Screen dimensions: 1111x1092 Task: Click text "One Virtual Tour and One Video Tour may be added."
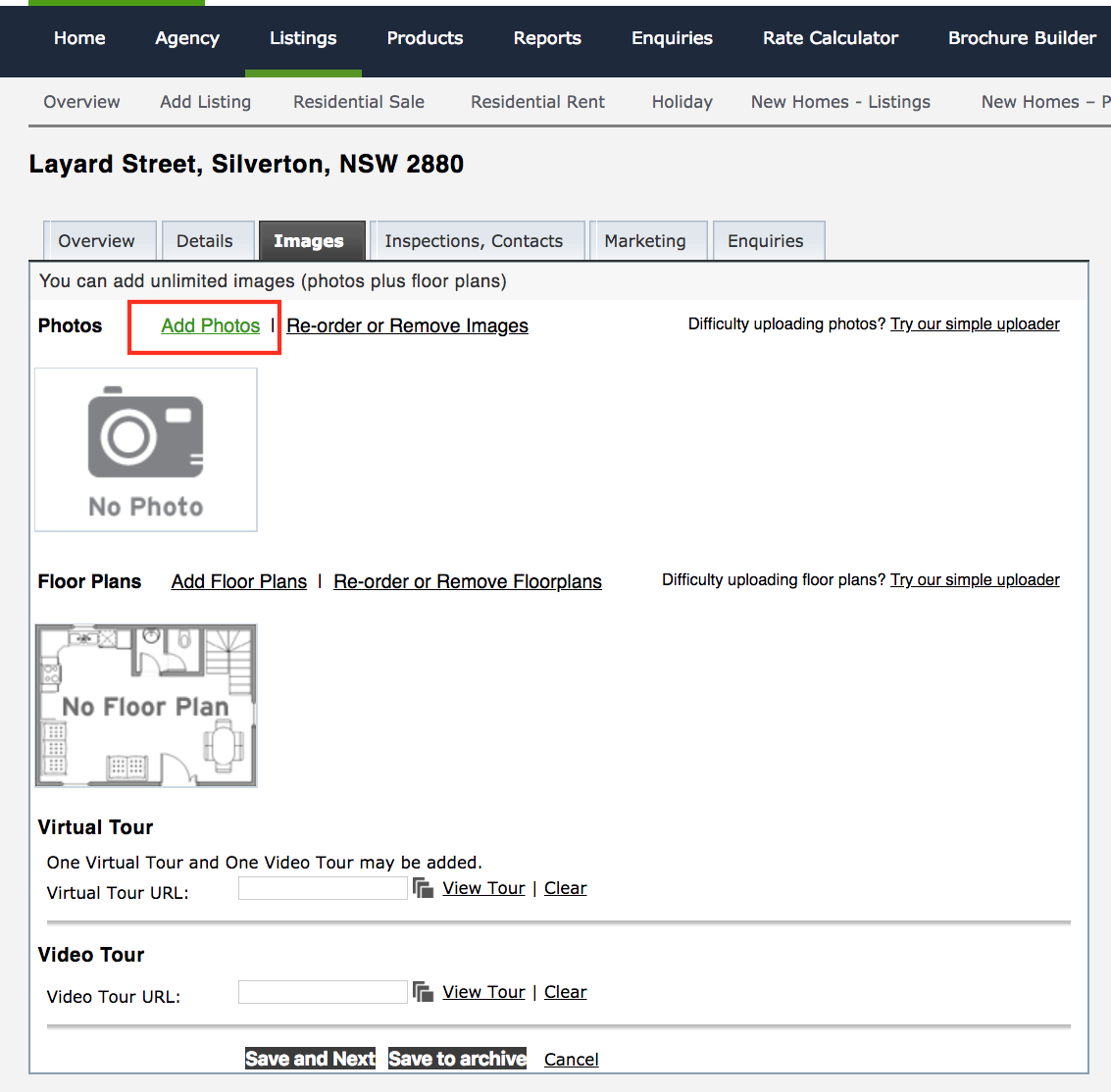pyautogui.click(x=265, y=863)
